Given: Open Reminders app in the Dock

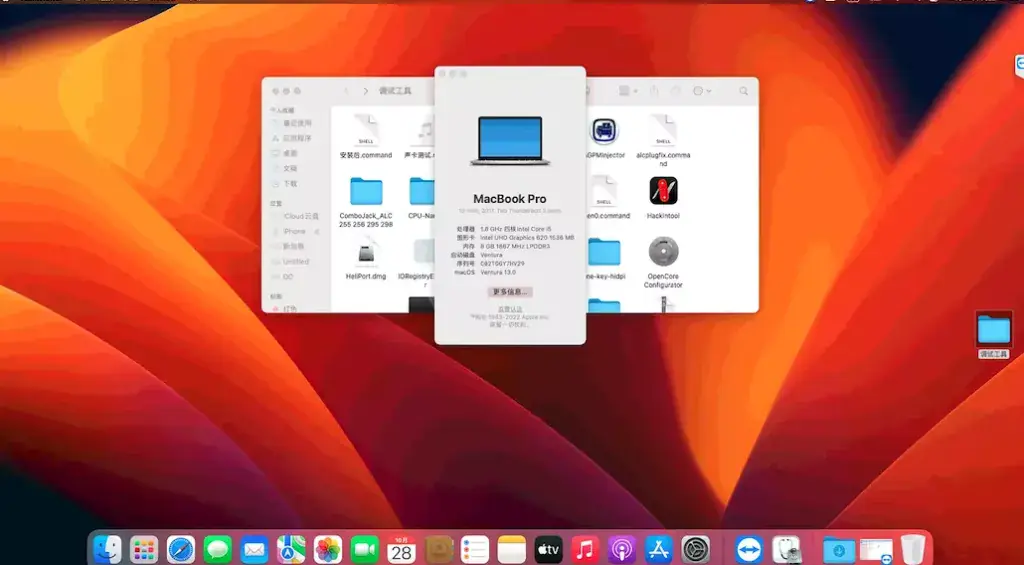Looking at the screenshot, I should 475,550.
